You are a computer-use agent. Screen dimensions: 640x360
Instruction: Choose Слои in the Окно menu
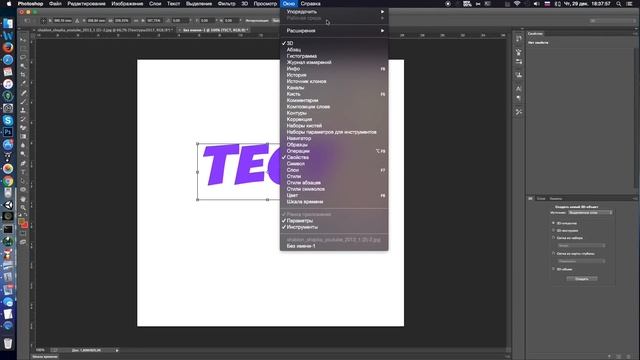click(x=334, y=170)
